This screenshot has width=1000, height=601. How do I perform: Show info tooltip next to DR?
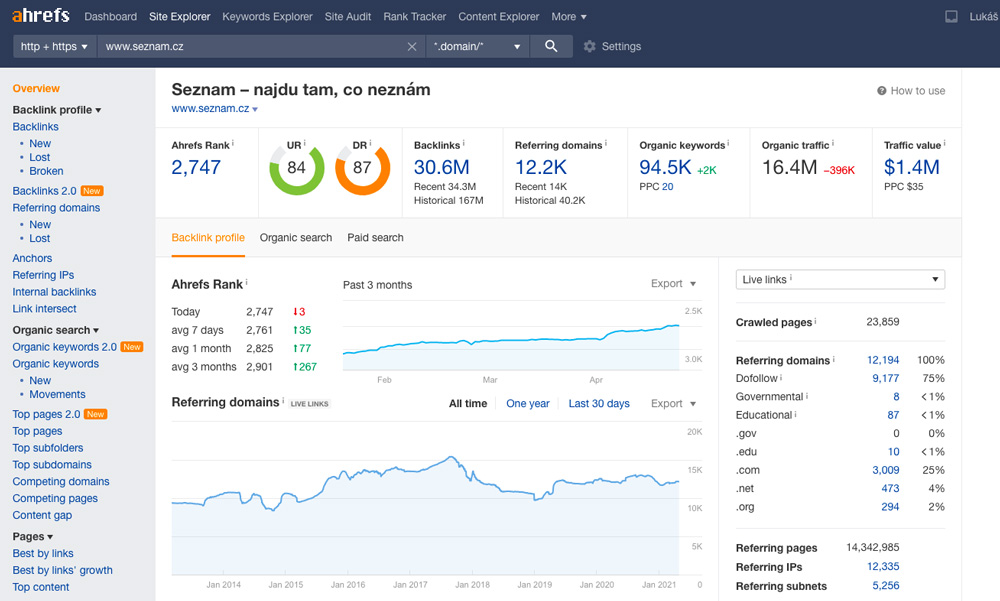point(370,143)
